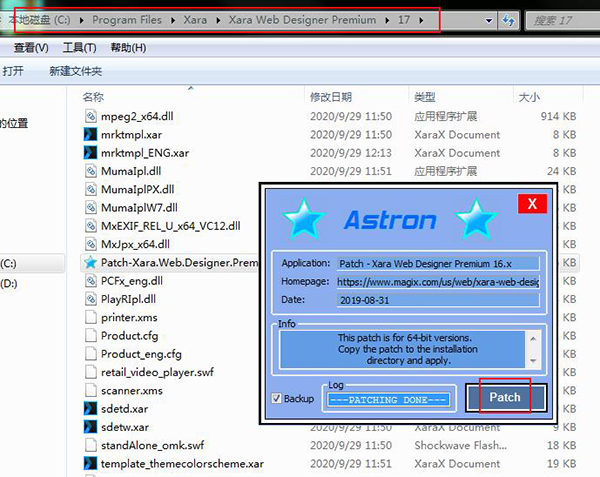Click the MumaIplW7.dll file icon
Viewport: 600px width, 477px height.
pyautogui.click(x=91, y=207)
